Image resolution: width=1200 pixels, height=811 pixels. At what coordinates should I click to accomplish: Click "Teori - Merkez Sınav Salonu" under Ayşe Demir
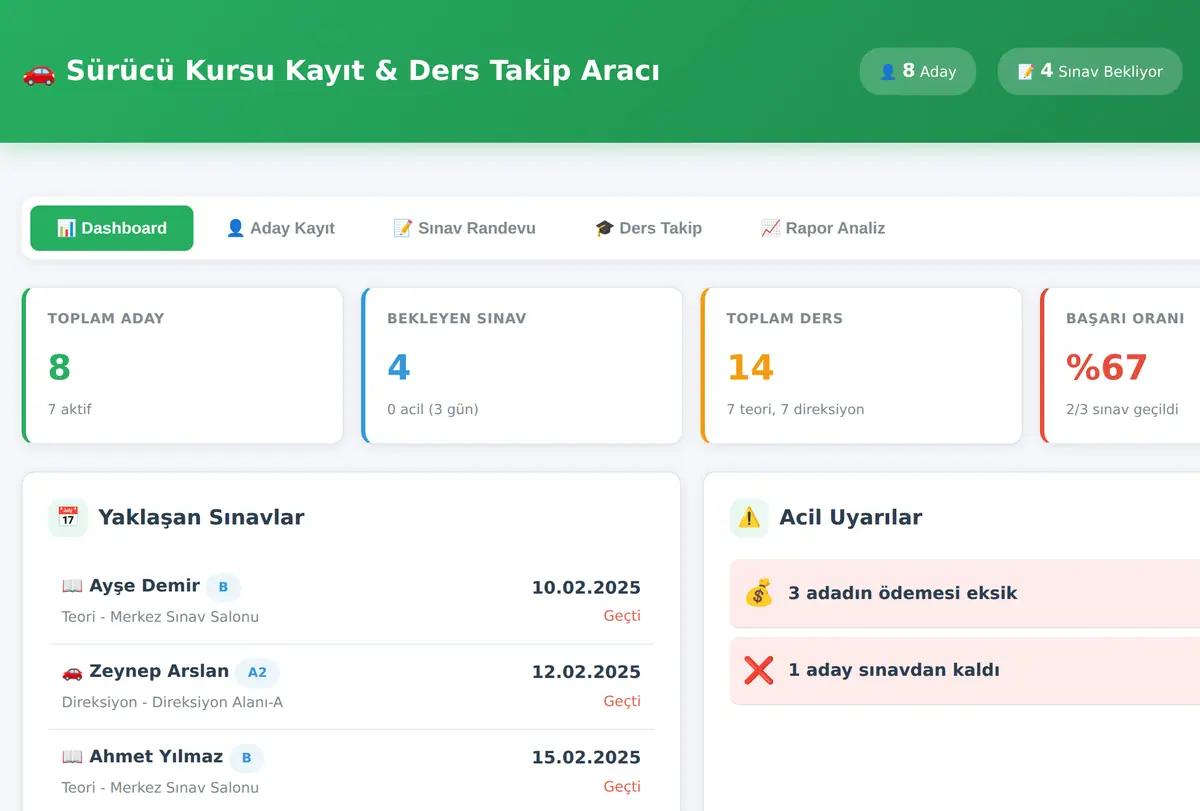pos(160,617)
